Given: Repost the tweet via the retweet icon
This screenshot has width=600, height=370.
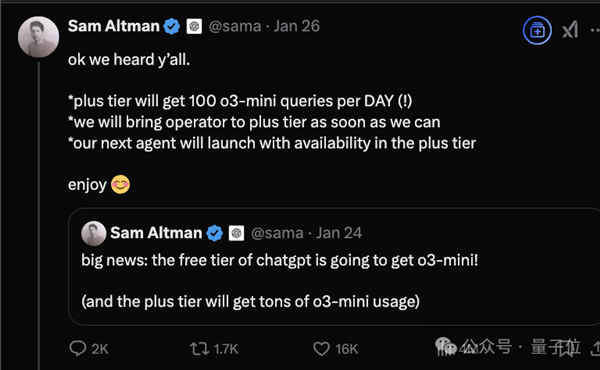Looking at the screenshot, I should 199,349.
